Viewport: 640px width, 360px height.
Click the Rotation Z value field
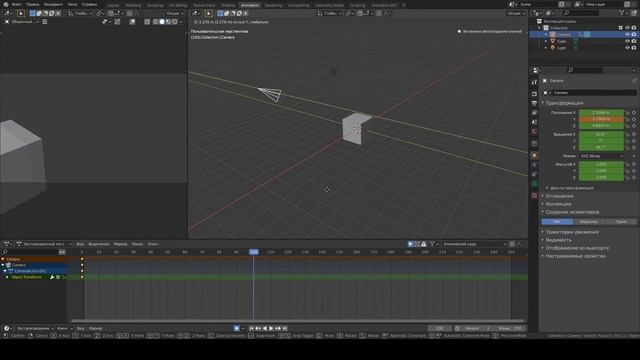tap(601, 148)
